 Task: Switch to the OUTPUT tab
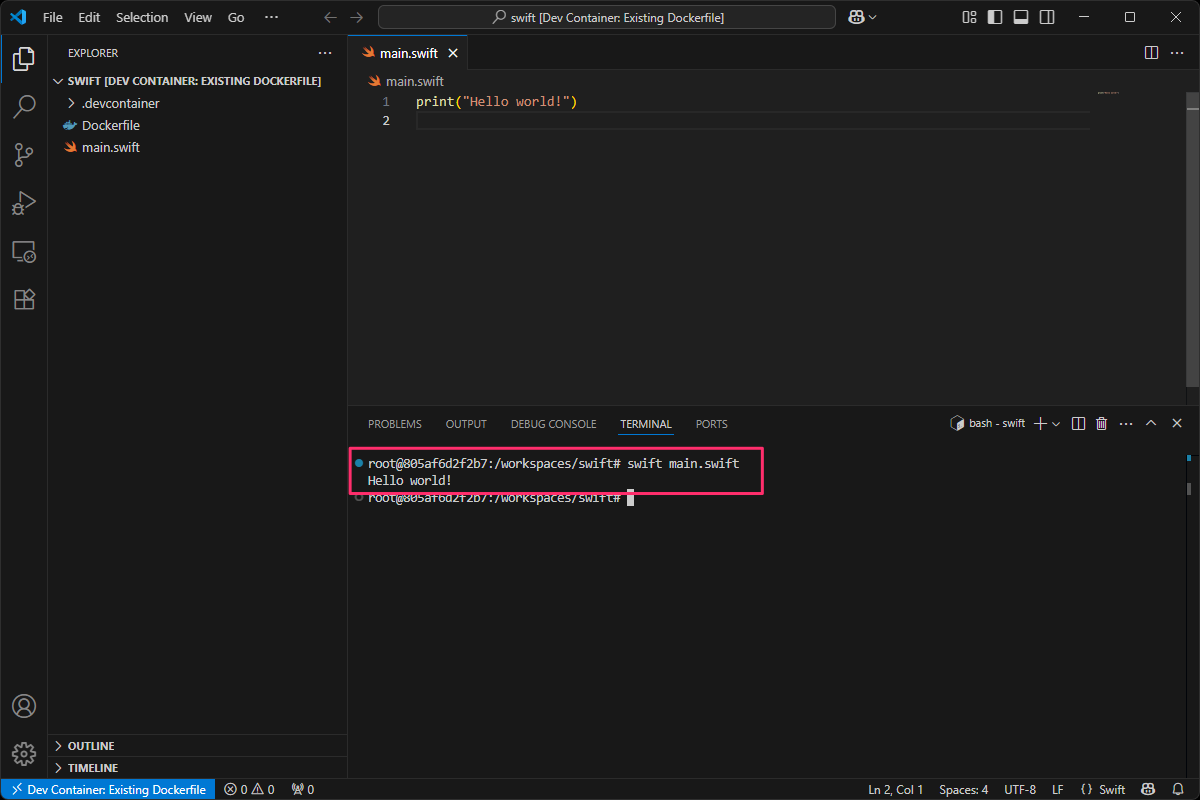point(466,424)
